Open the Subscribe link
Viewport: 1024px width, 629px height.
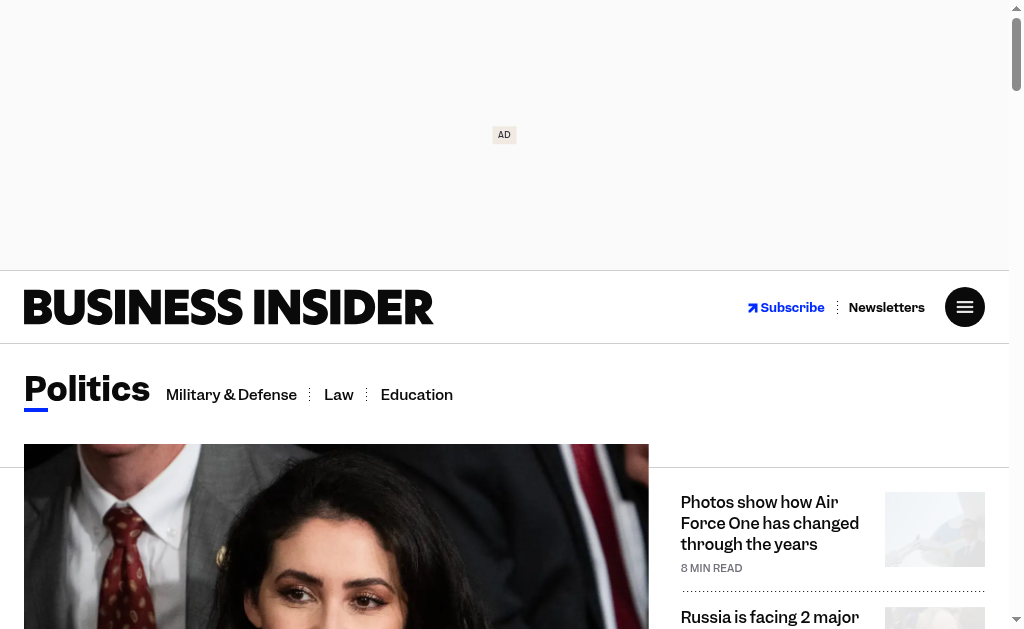(786, 308)
